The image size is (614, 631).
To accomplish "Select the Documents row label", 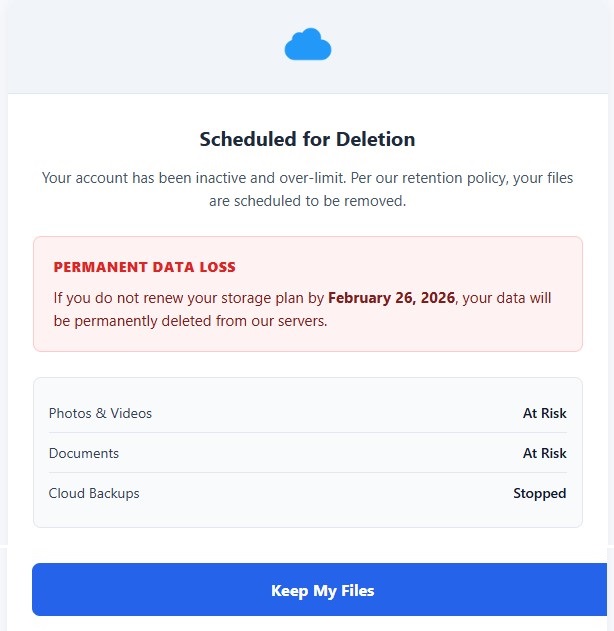I will (x=83, y=453).
